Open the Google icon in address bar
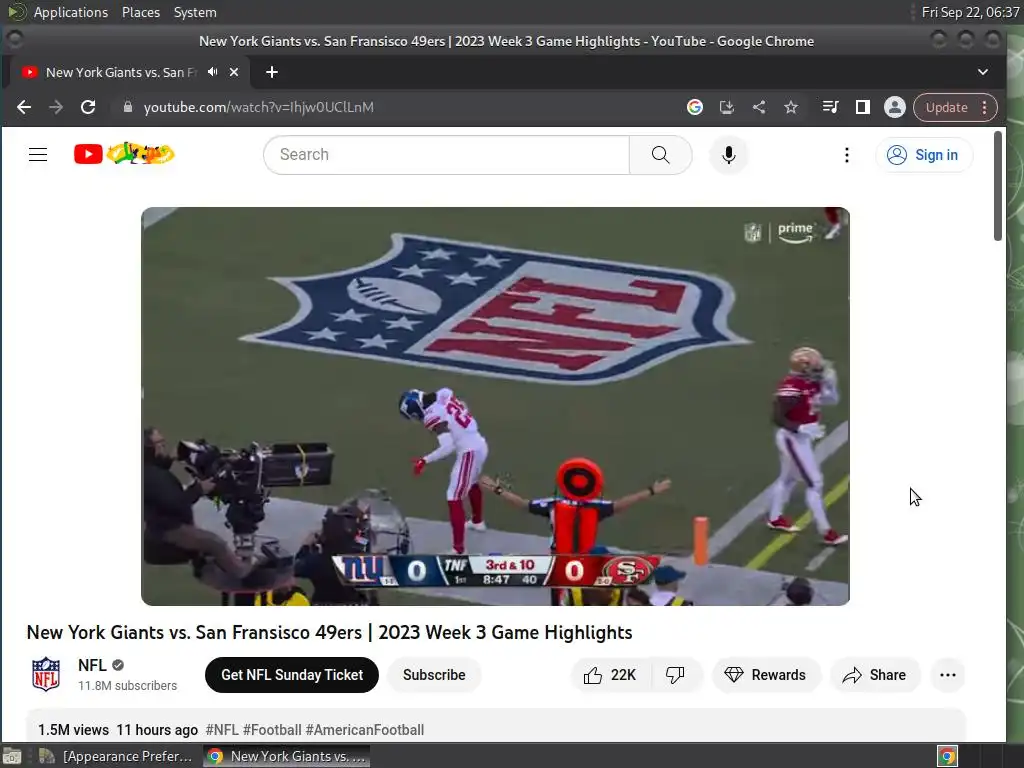The height and width of the screenshot is (768, 1024). pos(695,107)
